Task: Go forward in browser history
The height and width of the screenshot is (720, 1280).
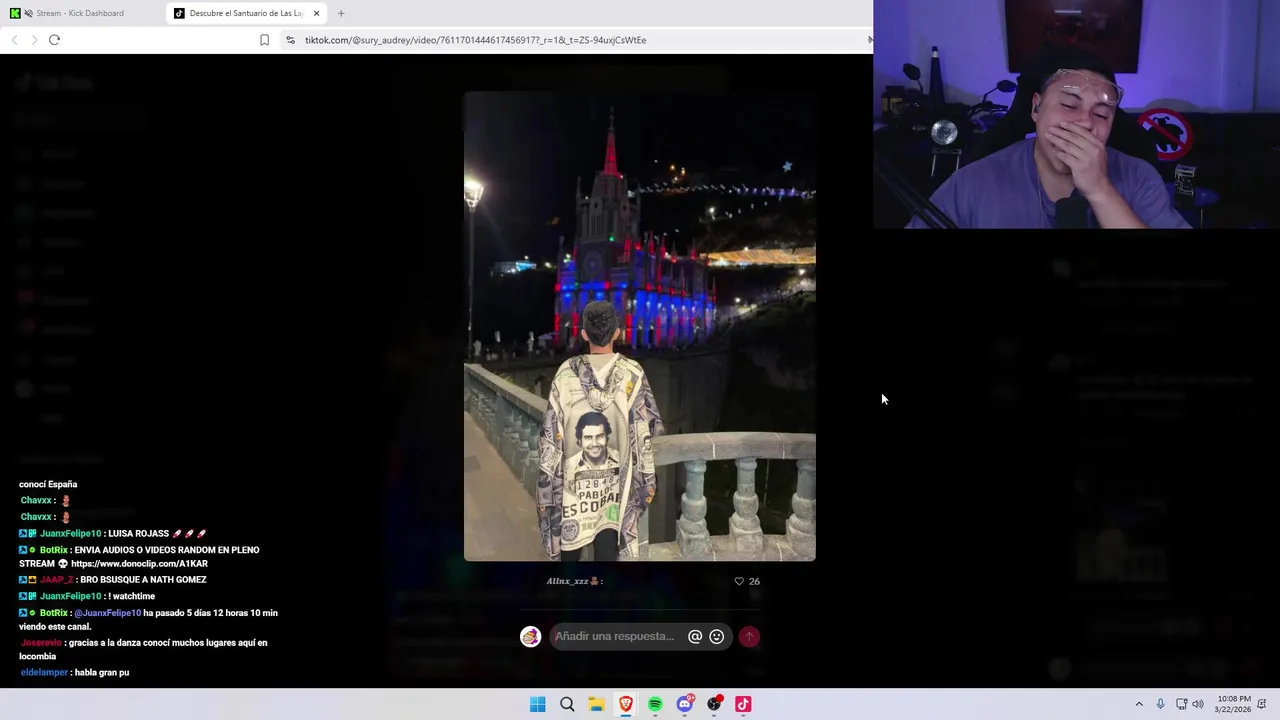Action: tap(34, 40)
